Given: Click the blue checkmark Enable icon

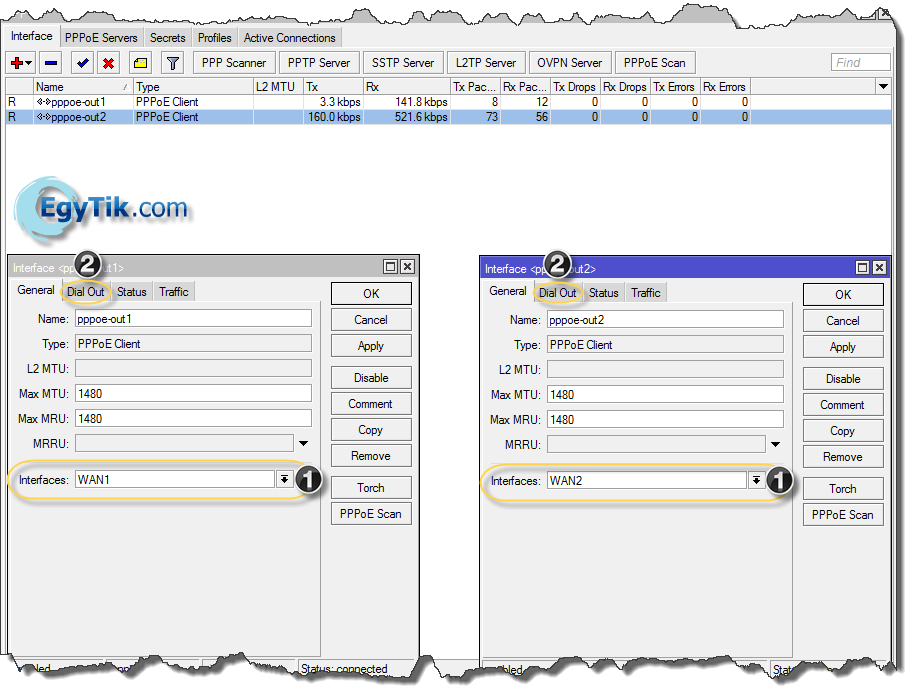Looking at the screenshot, I should (x=83, y=63).
